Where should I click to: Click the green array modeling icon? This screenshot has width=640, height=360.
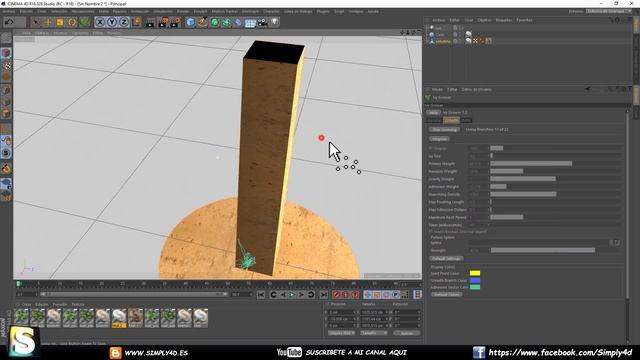[226, 22]
